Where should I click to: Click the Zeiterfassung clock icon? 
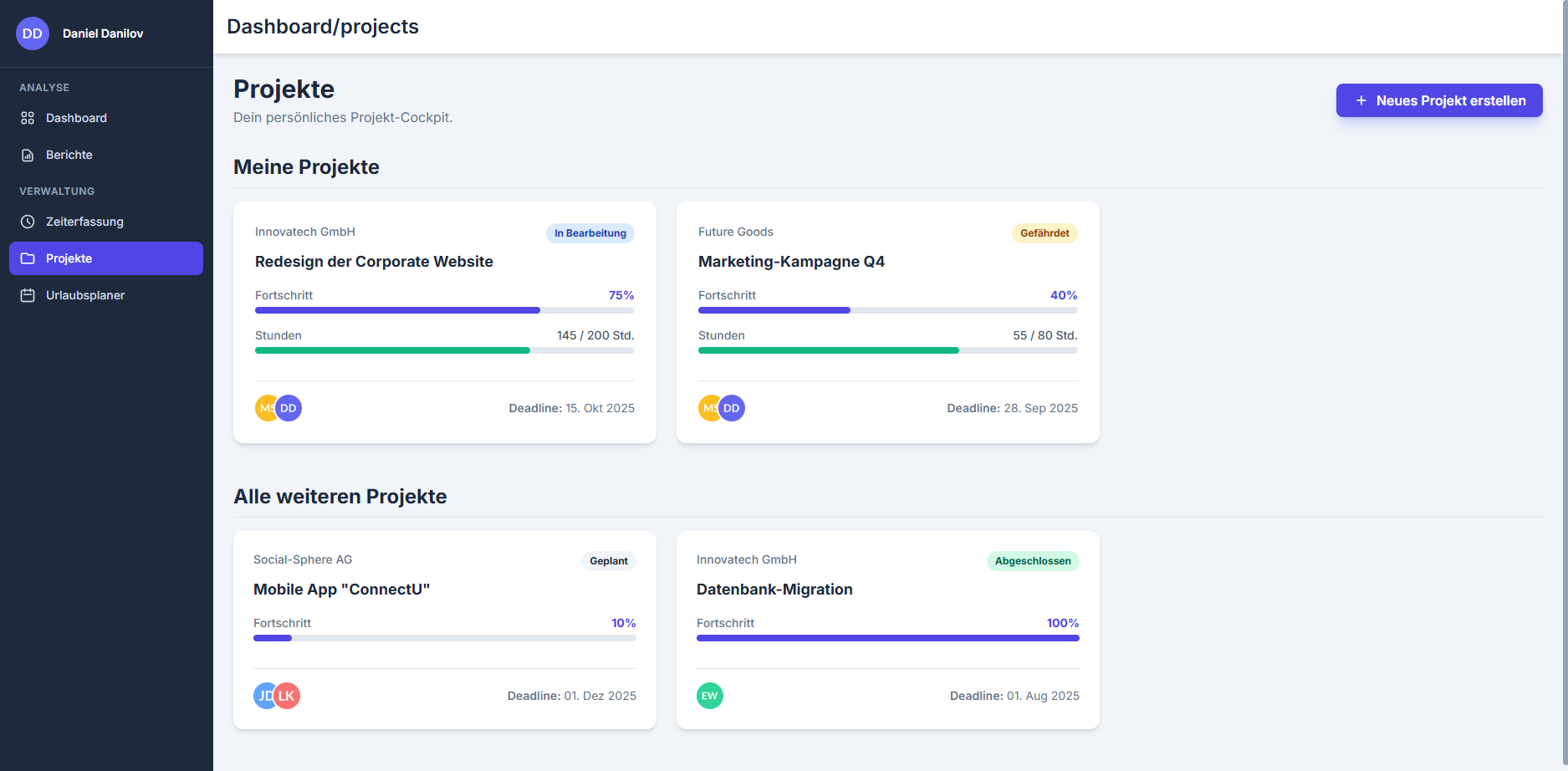click(x=28, y=222)
